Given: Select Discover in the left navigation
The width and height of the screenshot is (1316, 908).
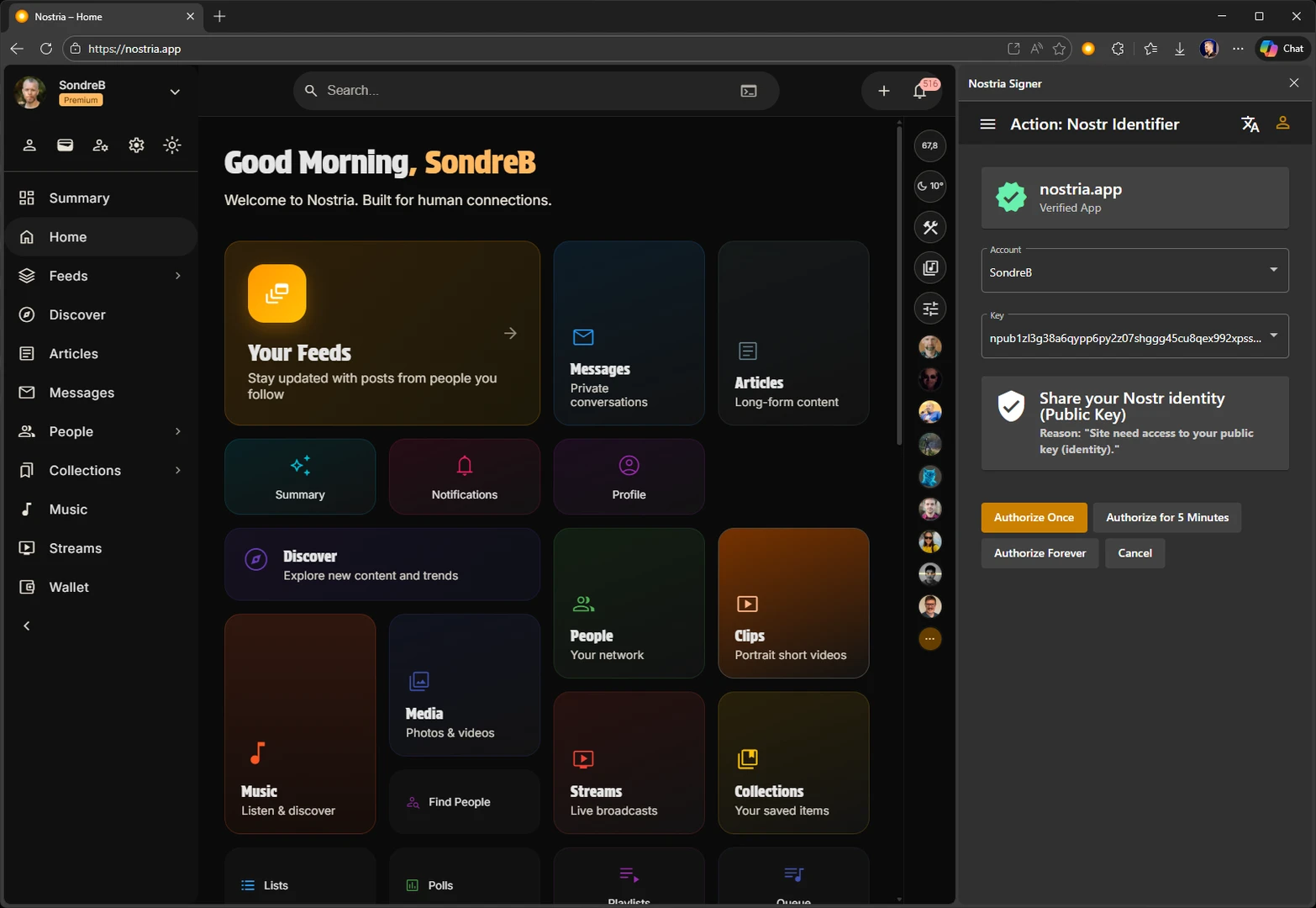Looking at the screenshot, I should tap(76, 314).
